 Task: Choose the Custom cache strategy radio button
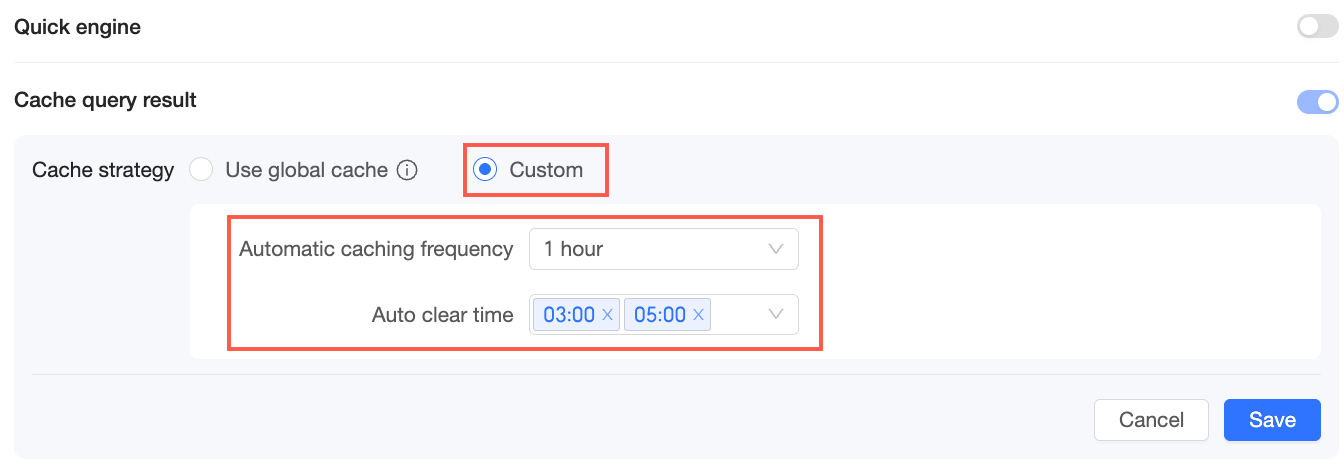click(486, 170)
